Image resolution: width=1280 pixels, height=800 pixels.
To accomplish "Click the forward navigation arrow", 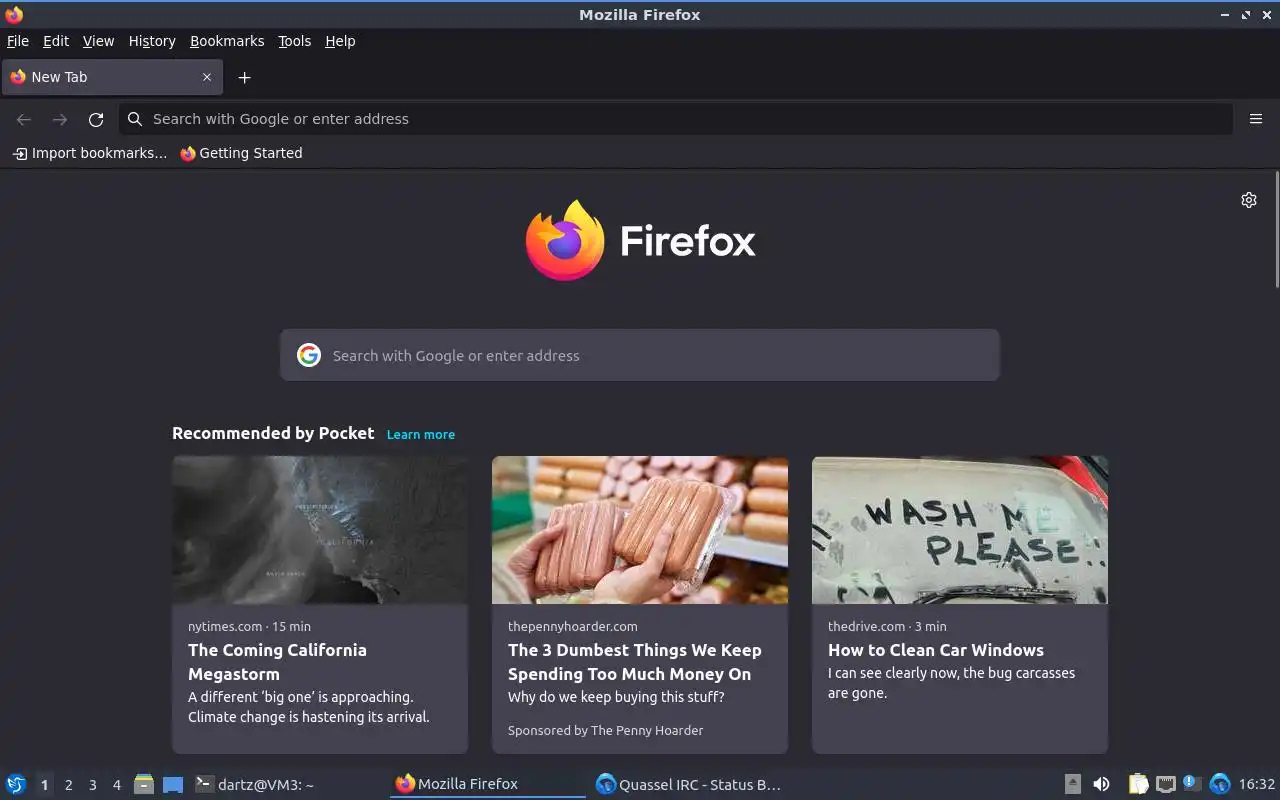I will [x=60, y=119].
